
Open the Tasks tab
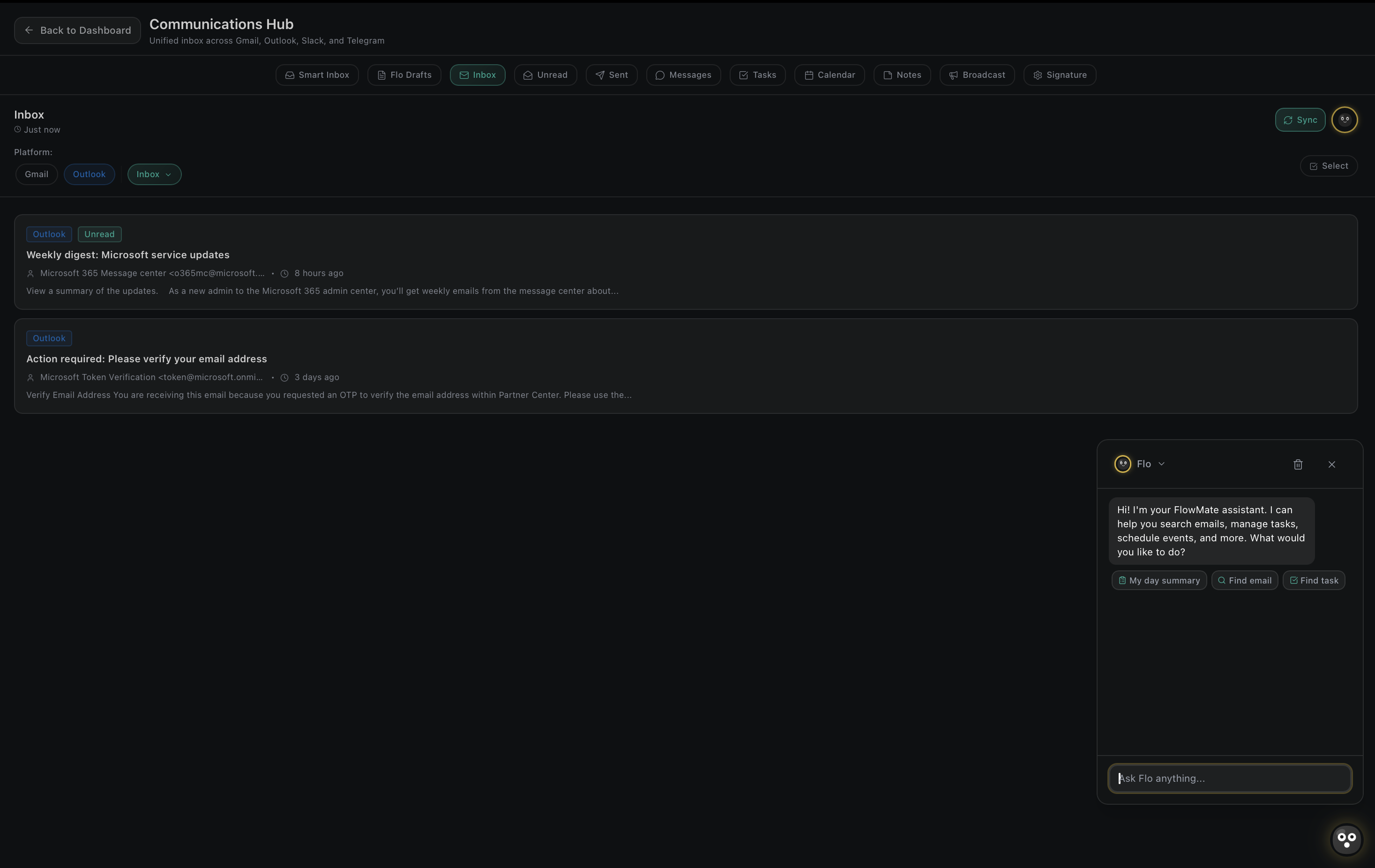[x=757, y=75]
